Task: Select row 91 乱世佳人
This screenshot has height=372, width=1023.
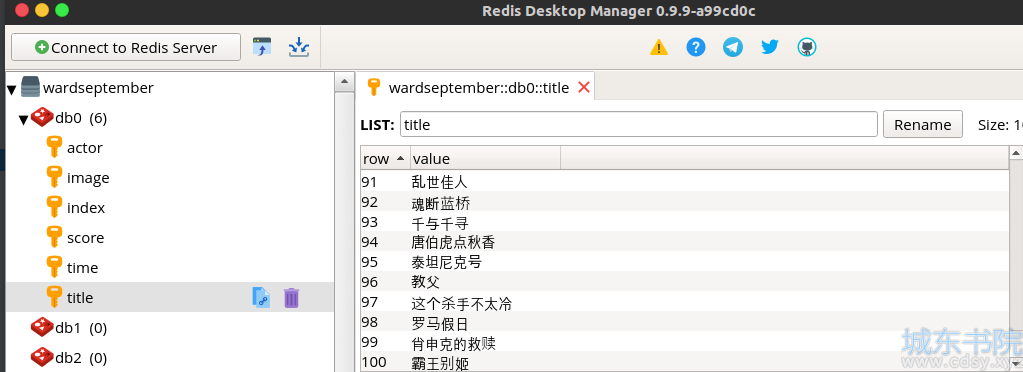Action: 684,181
